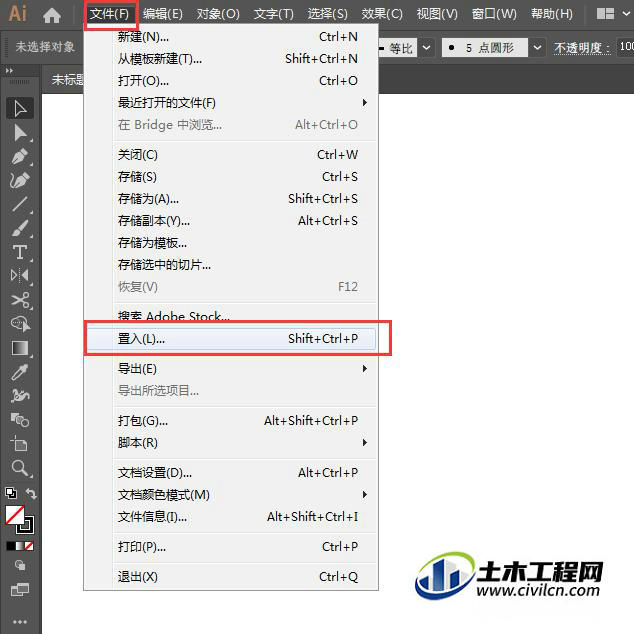Click the default fill and stroke icon
Image resolution: width=634 pixels, height=634 pixels.
pyautogui.click(x=11, y=493)
